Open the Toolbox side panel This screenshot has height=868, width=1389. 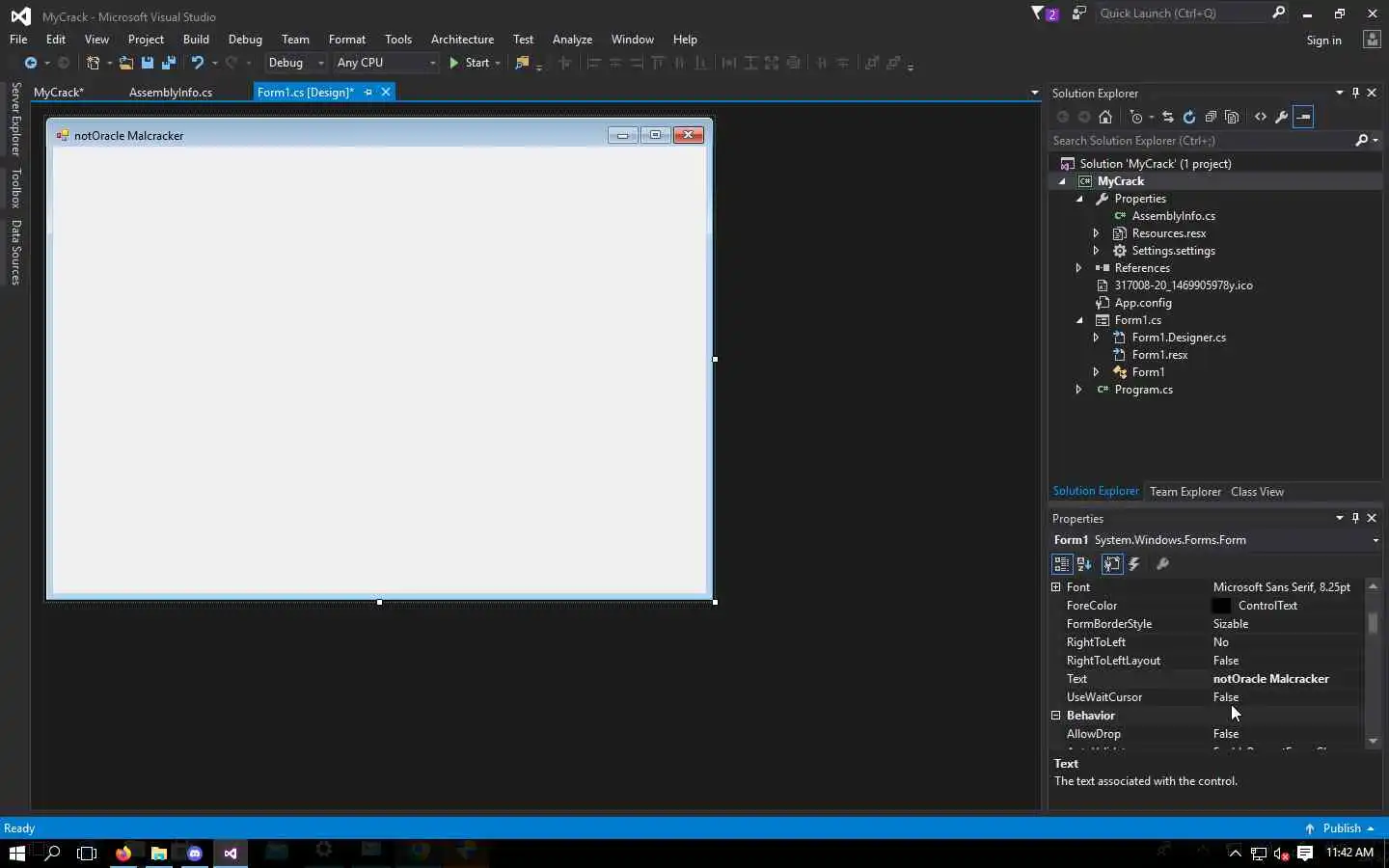pos(16,188)
